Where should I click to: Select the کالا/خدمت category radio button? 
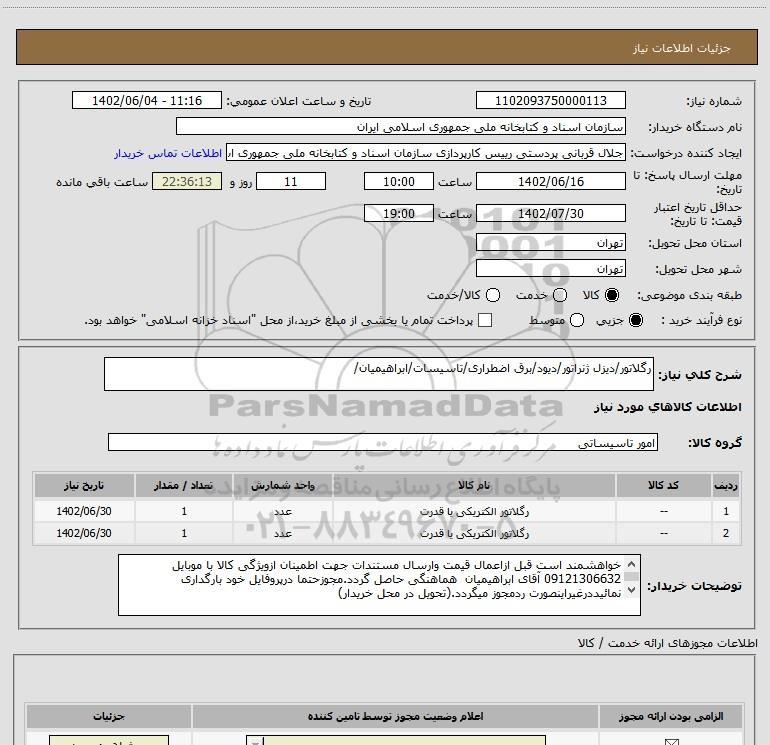(x=493, y=295)
